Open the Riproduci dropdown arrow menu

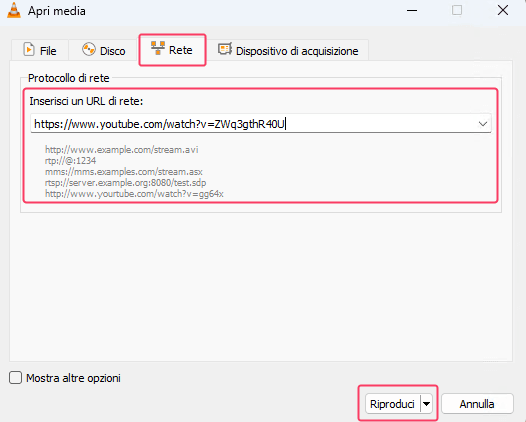pos(426,404)
